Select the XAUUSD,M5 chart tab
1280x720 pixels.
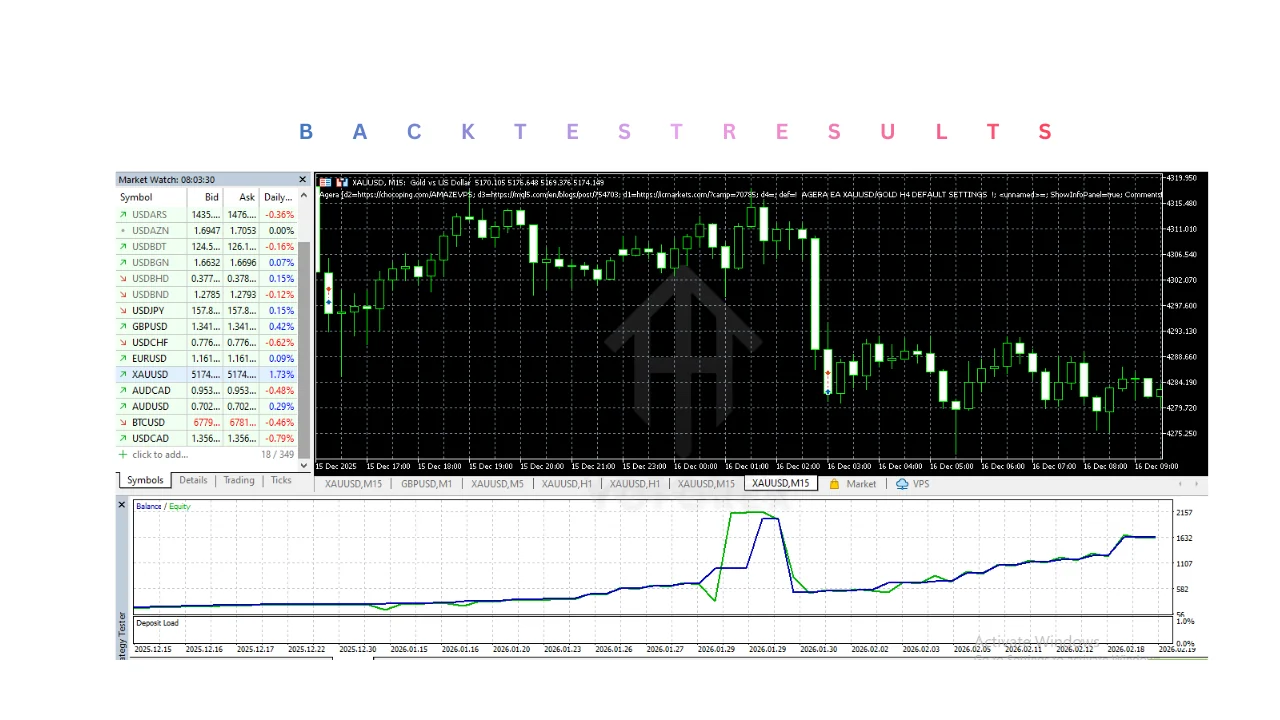(x=497, y=484)
